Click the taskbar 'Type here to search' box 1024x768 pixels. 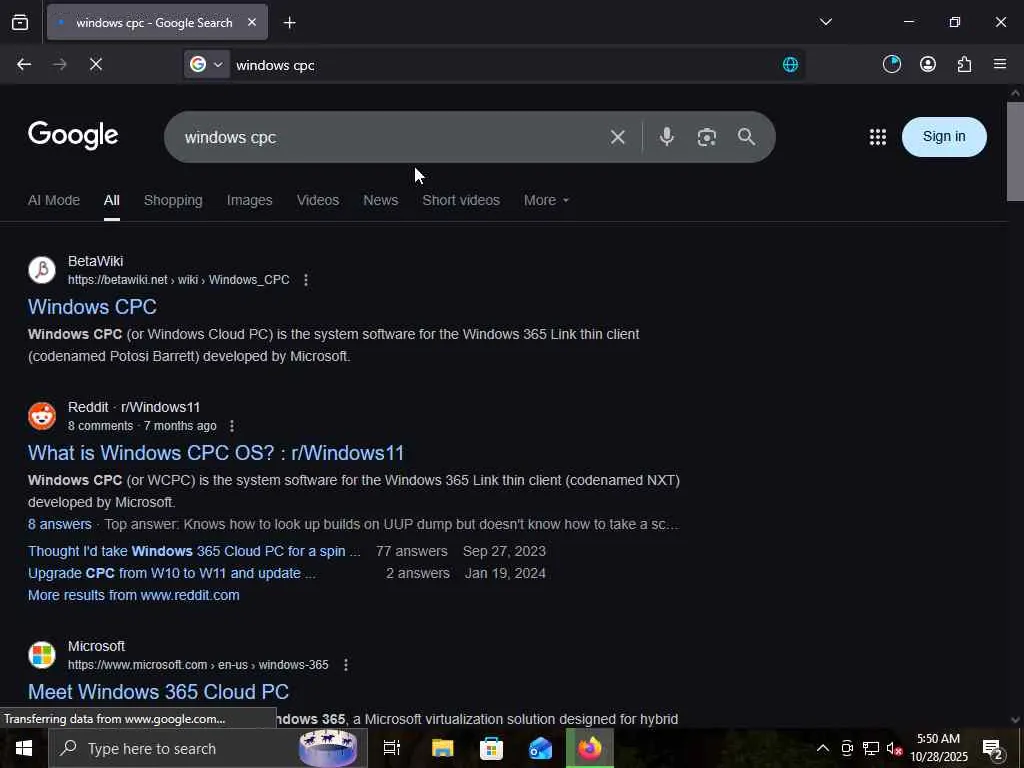tap(208, 748)
